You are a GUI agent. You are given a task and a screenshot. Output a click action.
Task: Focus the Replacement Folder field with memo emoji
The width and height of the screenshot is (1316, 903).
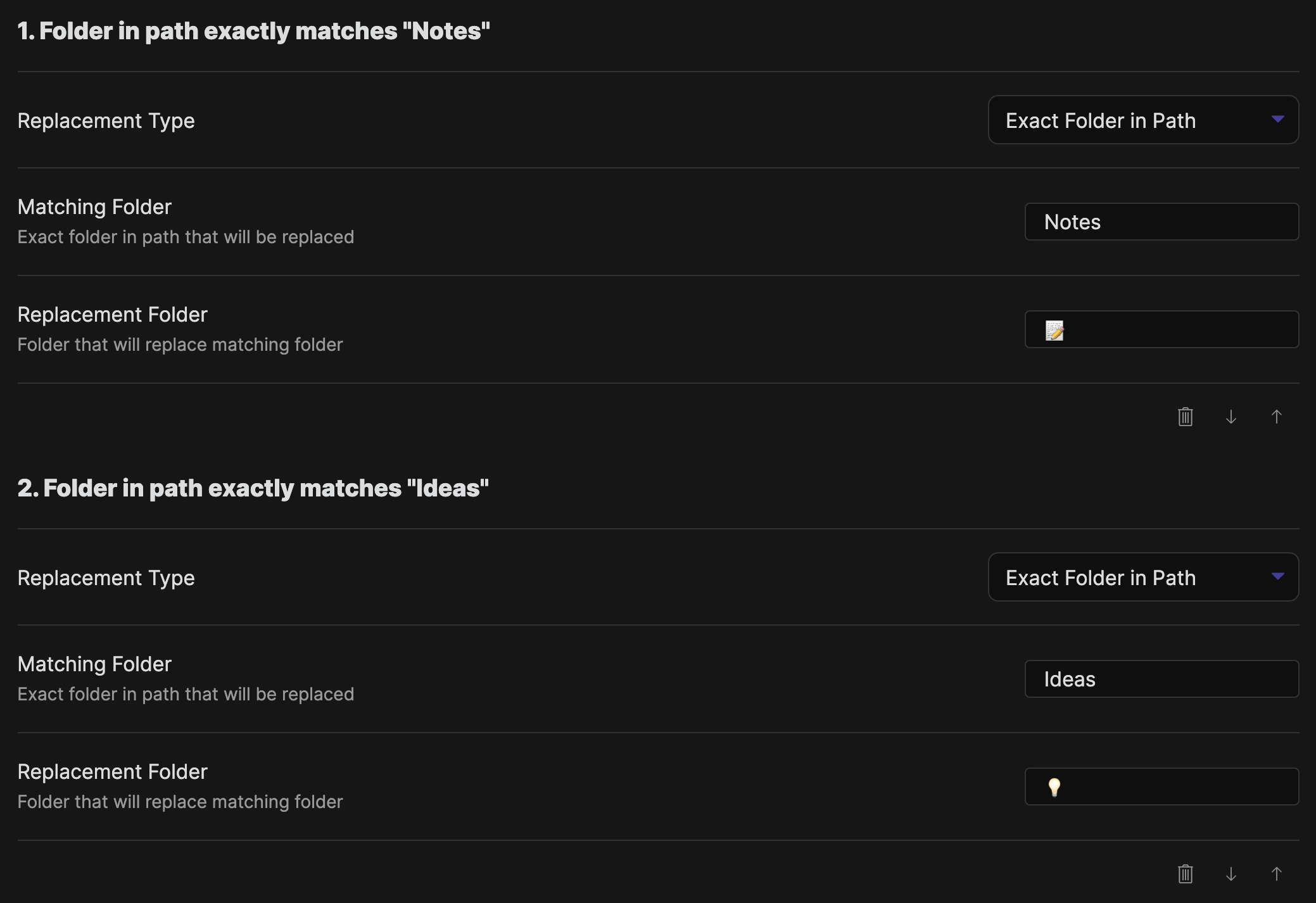coord(1161,330)
